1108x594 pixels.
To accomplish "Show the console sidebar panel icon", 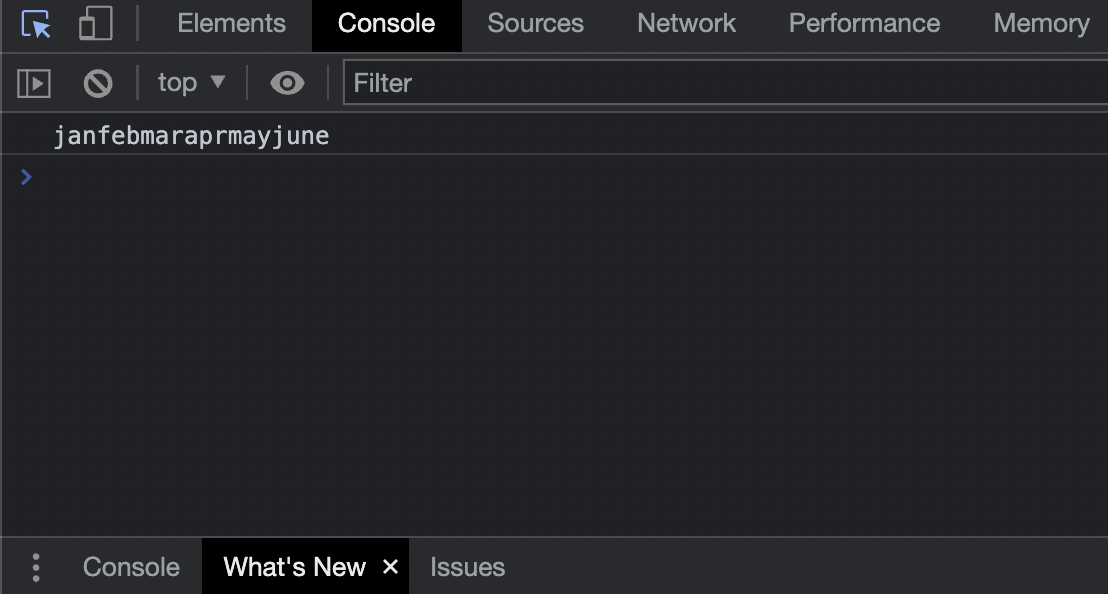I will point(33,83).
